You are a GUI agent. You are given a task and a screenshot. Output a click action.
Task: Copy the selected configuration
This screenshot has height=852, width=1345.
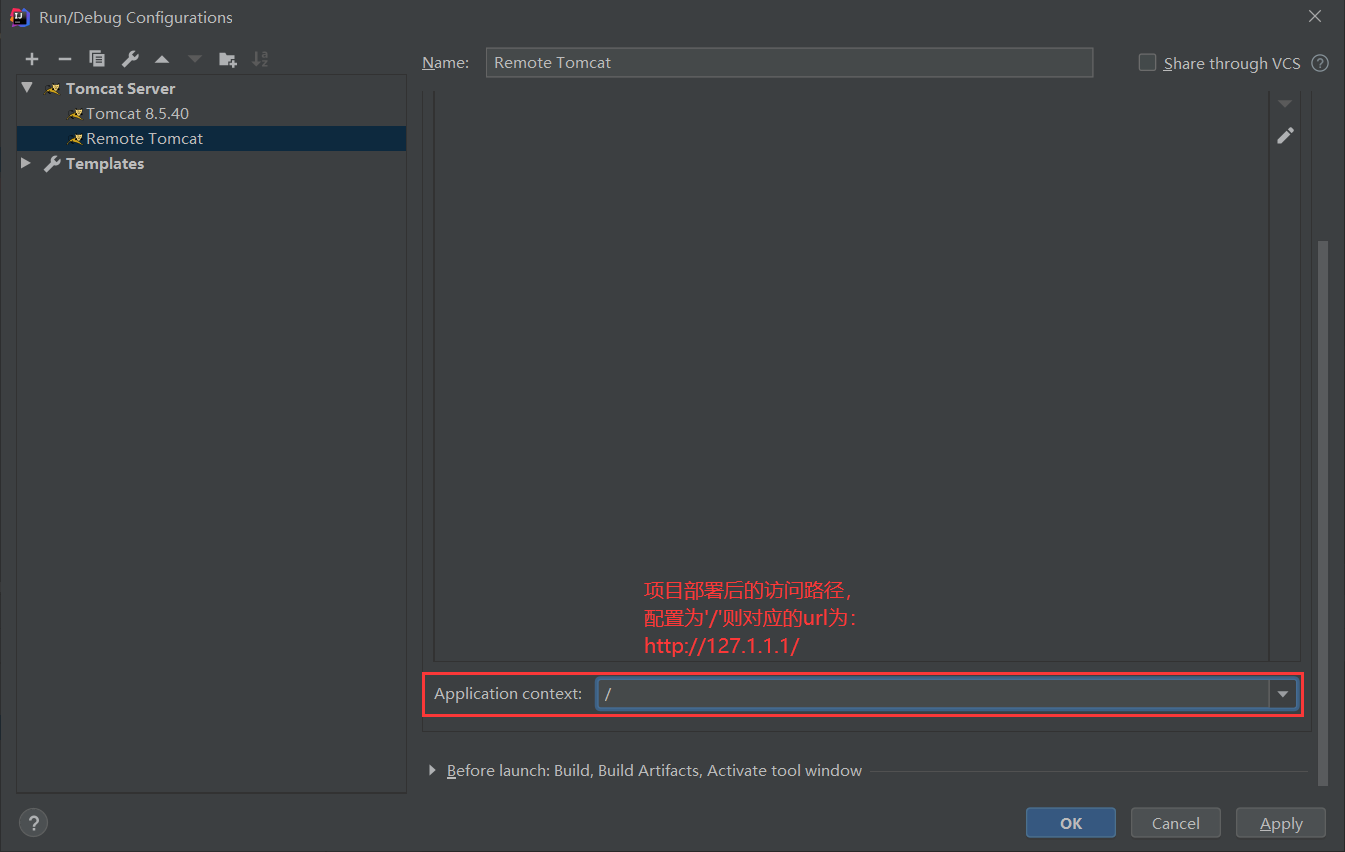(97, 59)
